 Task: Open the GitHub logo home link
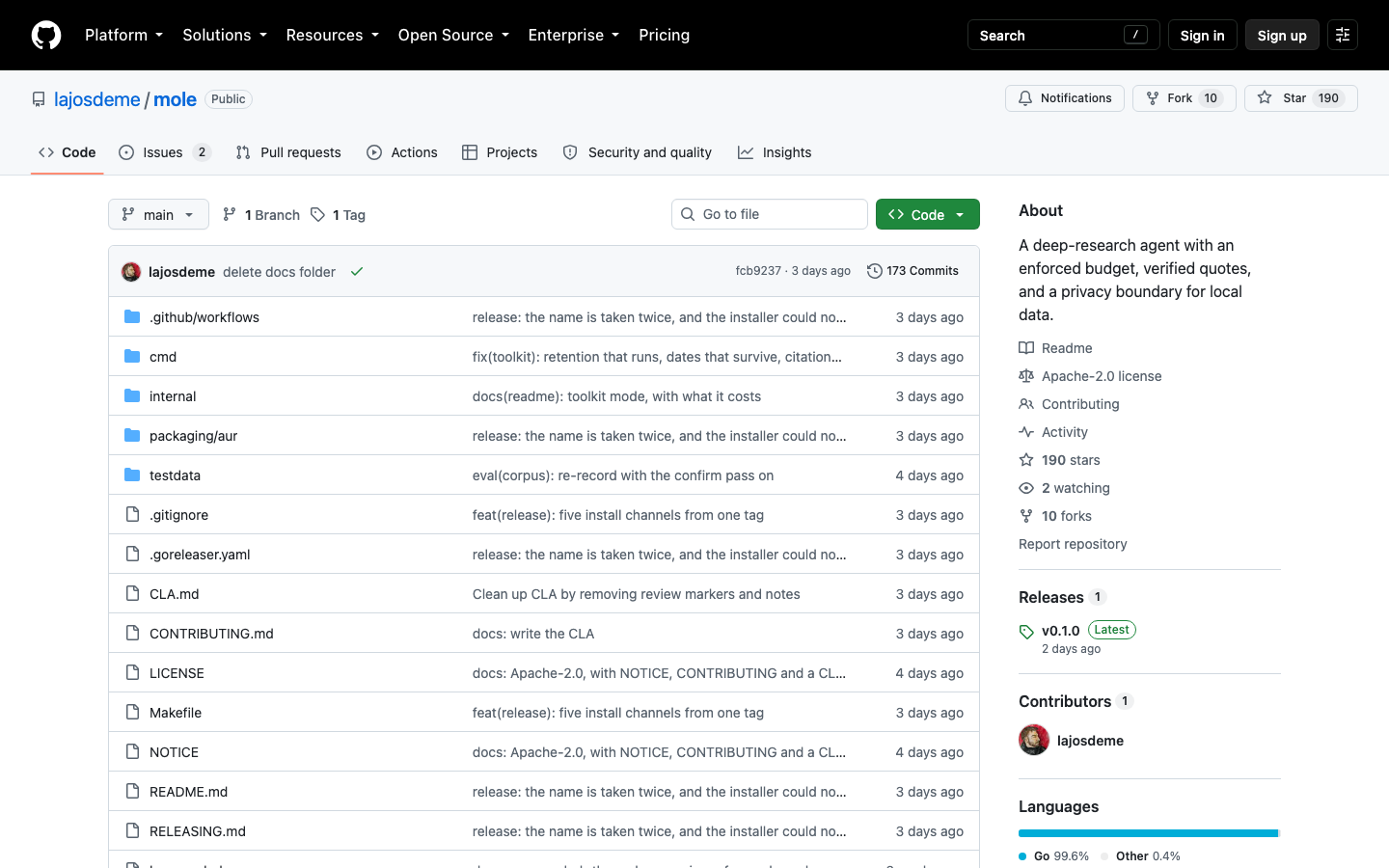point(46,35)
